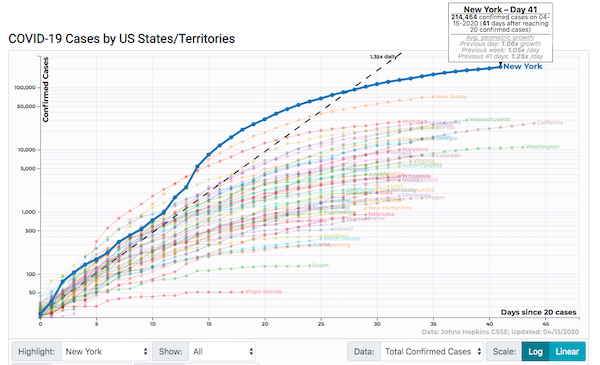Click the Massachusetts line label
Image resolution: width=600 pixels, height=365 pixels.
point(489,119)
